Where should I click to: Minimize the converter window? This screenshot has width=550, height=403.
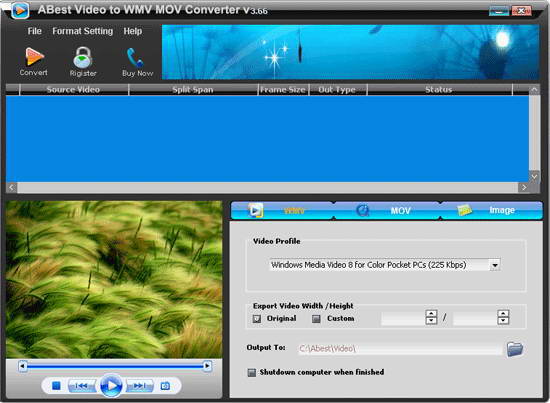[x=499, y=11]
